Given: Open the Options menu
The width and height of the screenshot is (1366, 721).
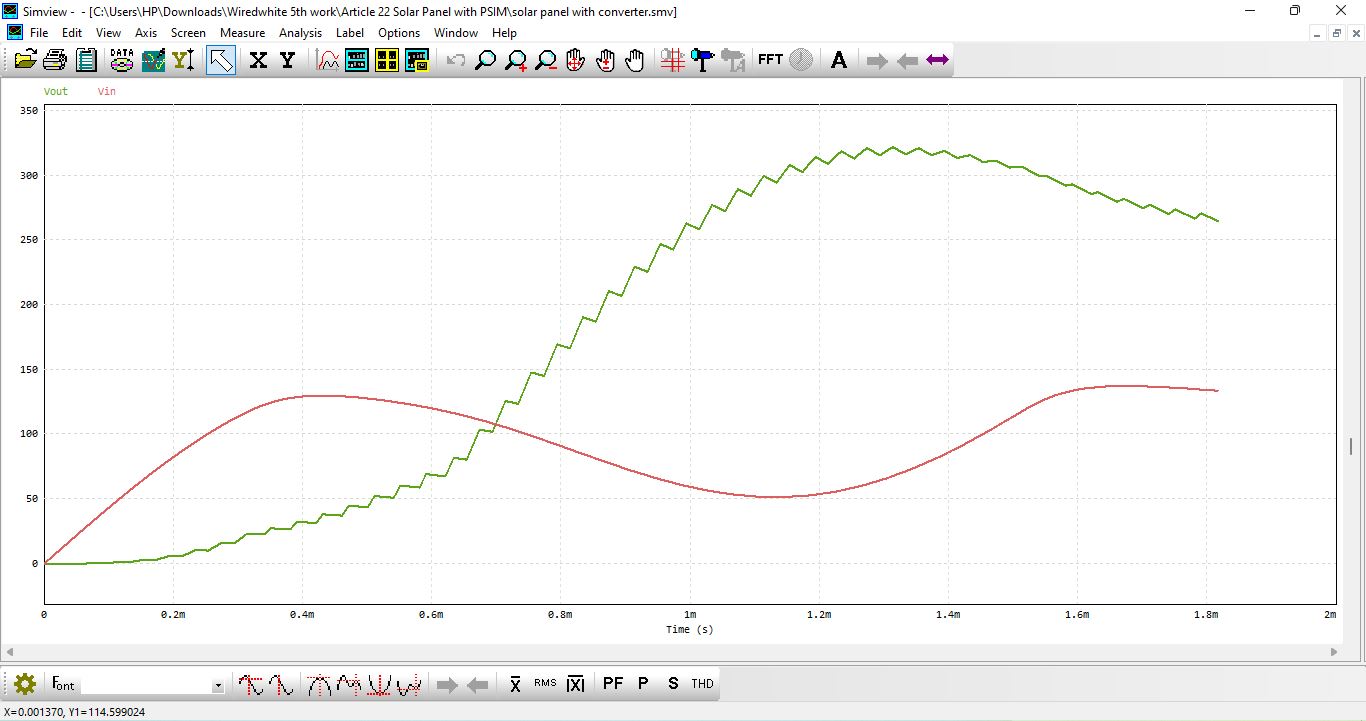Looking at the screenshot, I should 399,33.
